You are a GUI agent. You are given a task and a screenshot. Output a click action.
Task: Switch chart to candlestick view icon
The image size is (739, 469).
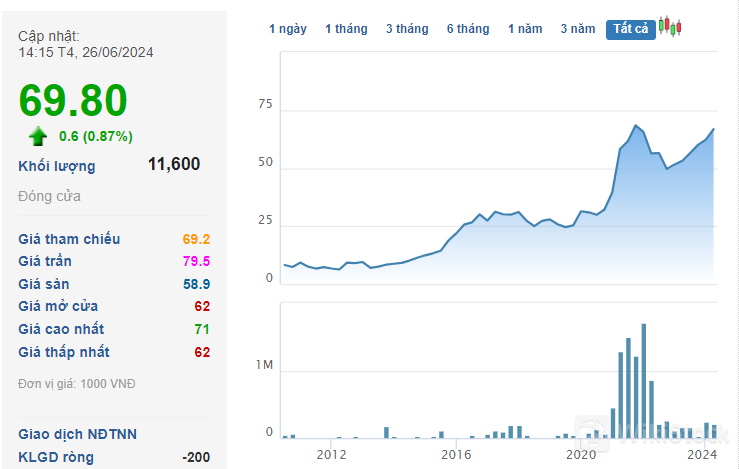670,27
